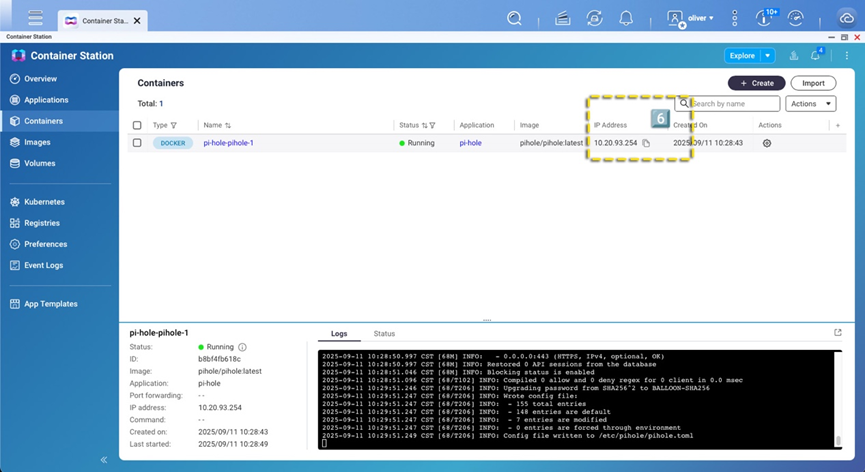The image size is (865, 472).
Task: Filter by the Type column
Action: (173, 126)
